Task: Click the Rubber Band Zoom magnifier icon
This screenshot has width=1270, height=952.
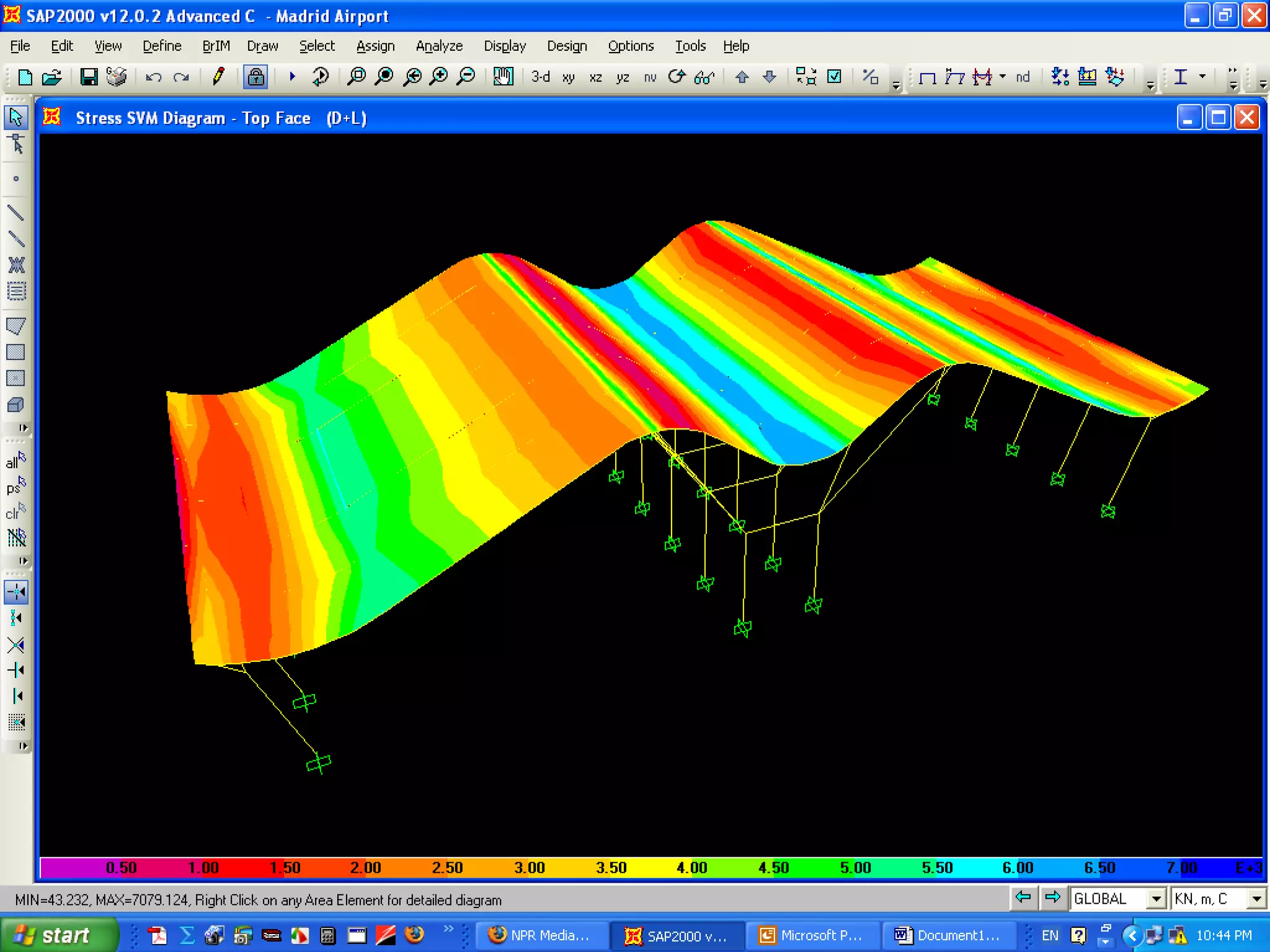Action: tap(357, 77)
